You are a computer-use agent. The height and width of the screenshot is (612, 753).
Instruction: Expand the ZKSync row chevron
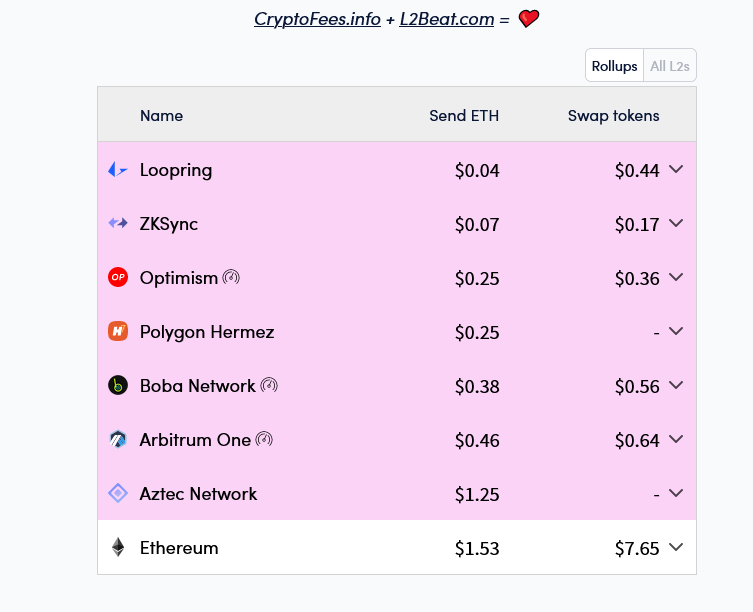676,223
